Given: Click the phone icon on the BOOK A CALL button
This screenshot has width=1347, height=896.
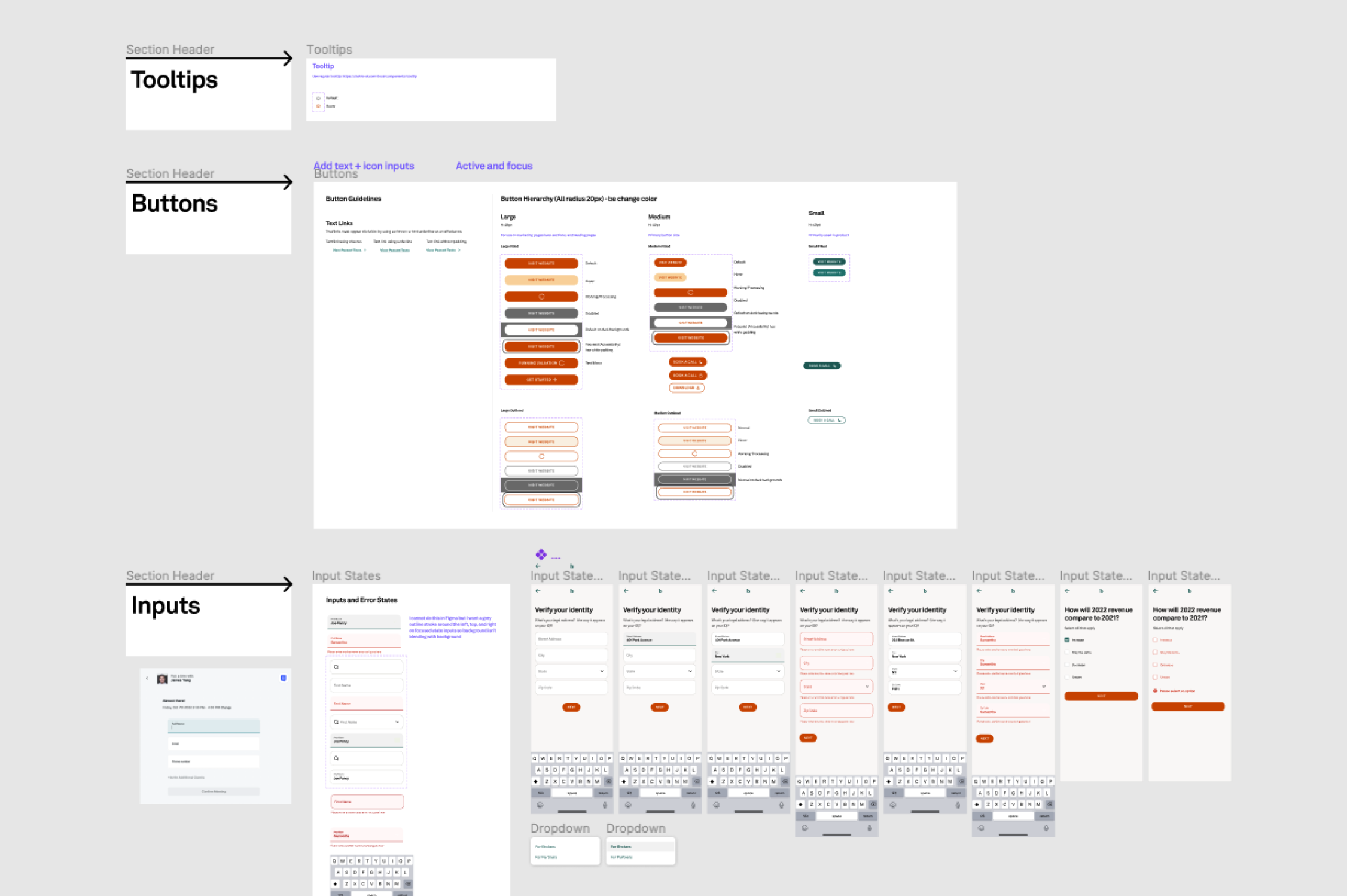Looking at the screenshot, I should coord(701,362).
